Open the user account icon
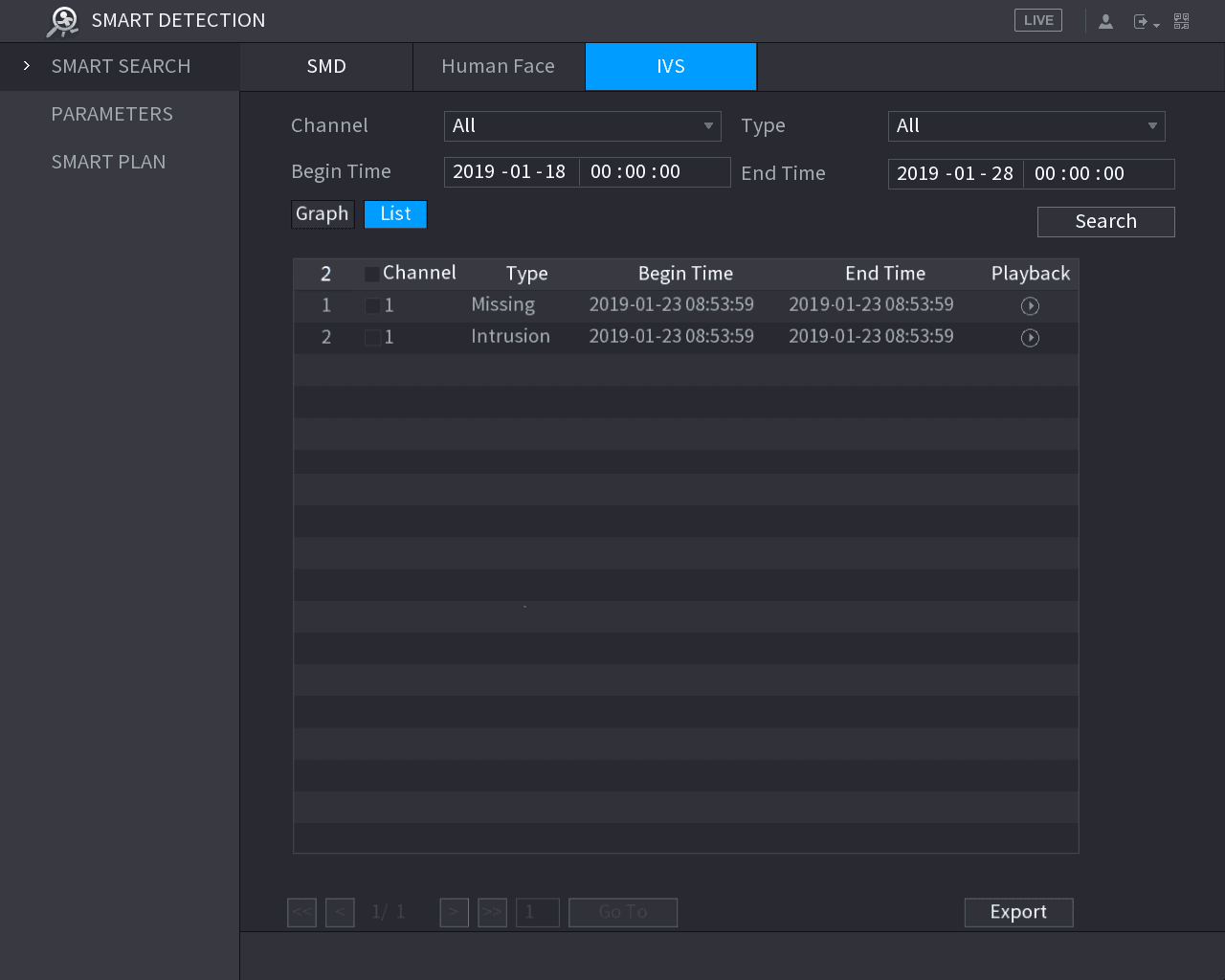 1105,21
